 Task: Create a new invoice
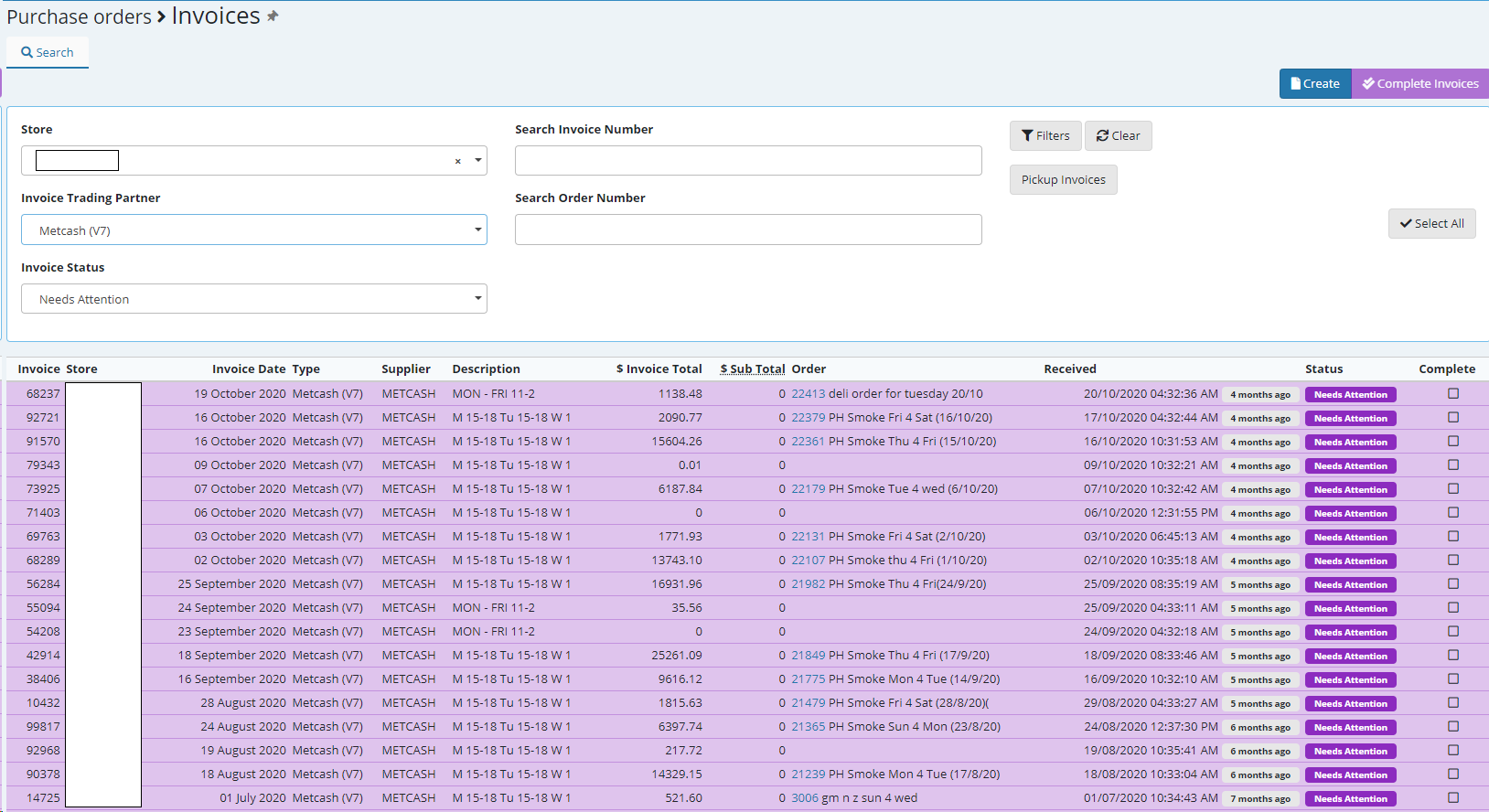pyautogui.click(x=1315, y=83)
